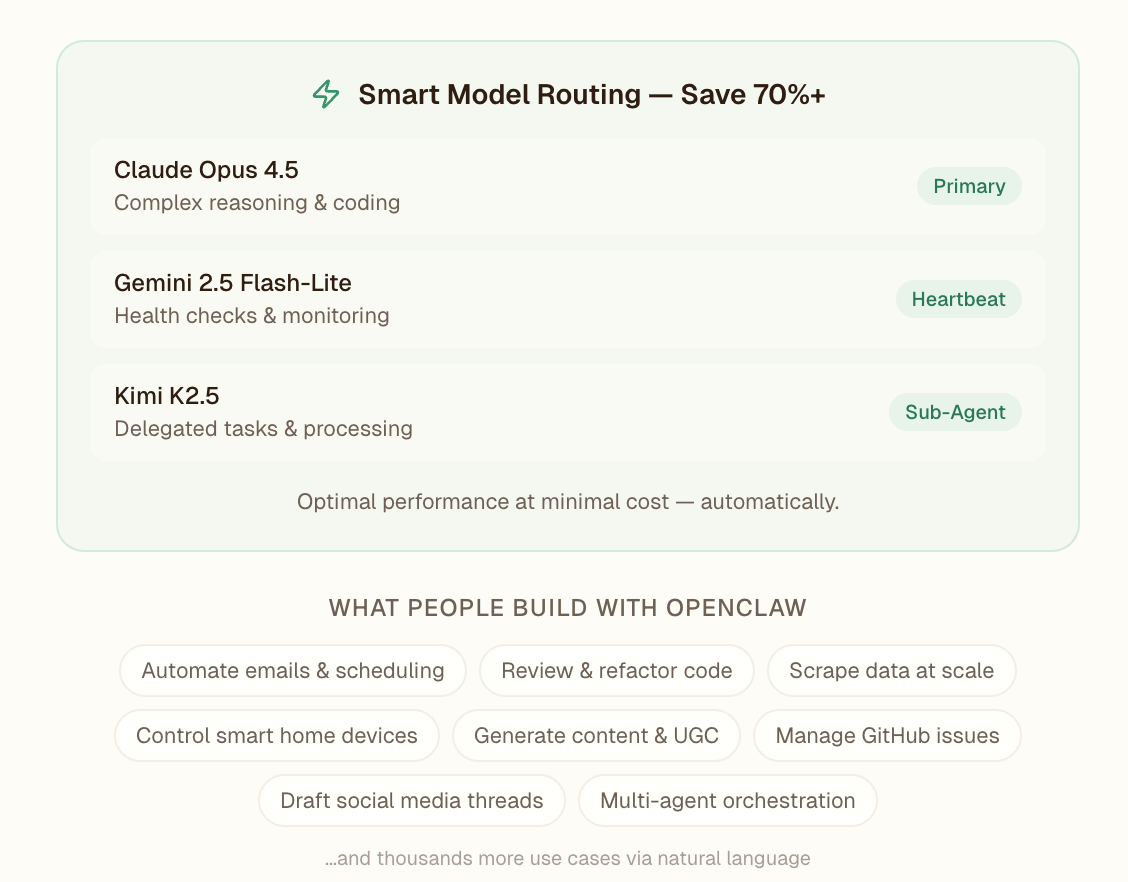Click the Heartbeat badge
This screenshot has height=882, width=1128.
[x=958, y=299]
